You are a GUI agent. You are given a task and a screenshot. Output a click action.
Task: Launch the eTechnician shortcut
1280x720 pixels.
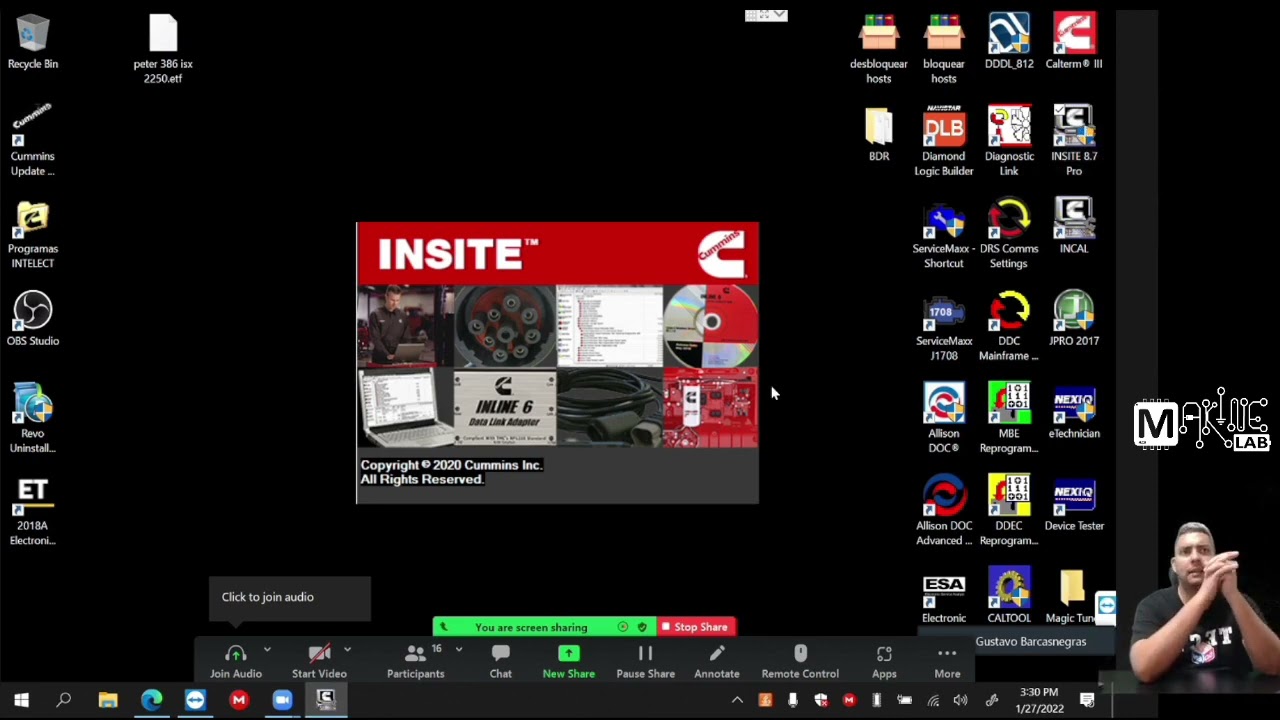coord(1074,412)
